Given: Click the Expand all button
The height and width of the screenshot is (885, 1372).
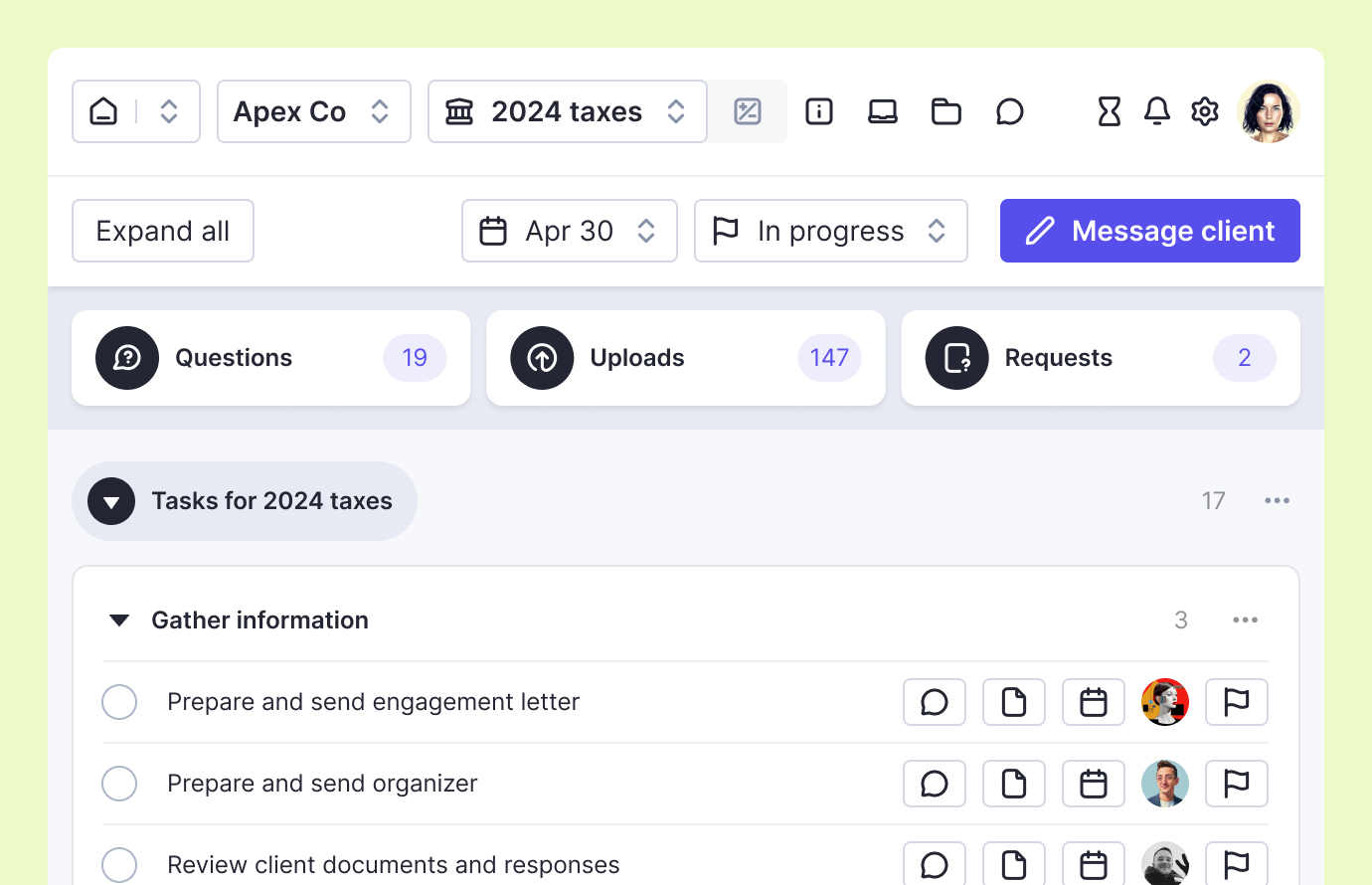Looking at the screenshot, I should pos(163,231).
